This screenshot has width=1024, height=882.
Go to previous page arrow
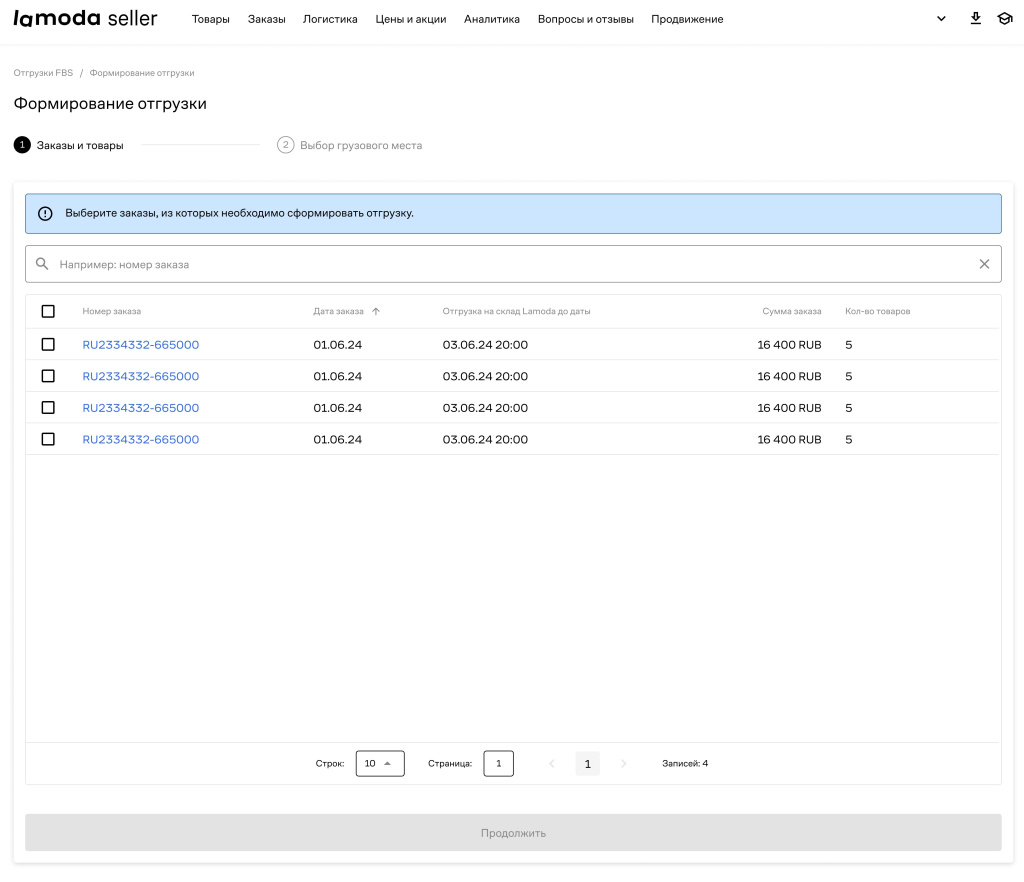[551, 764]
